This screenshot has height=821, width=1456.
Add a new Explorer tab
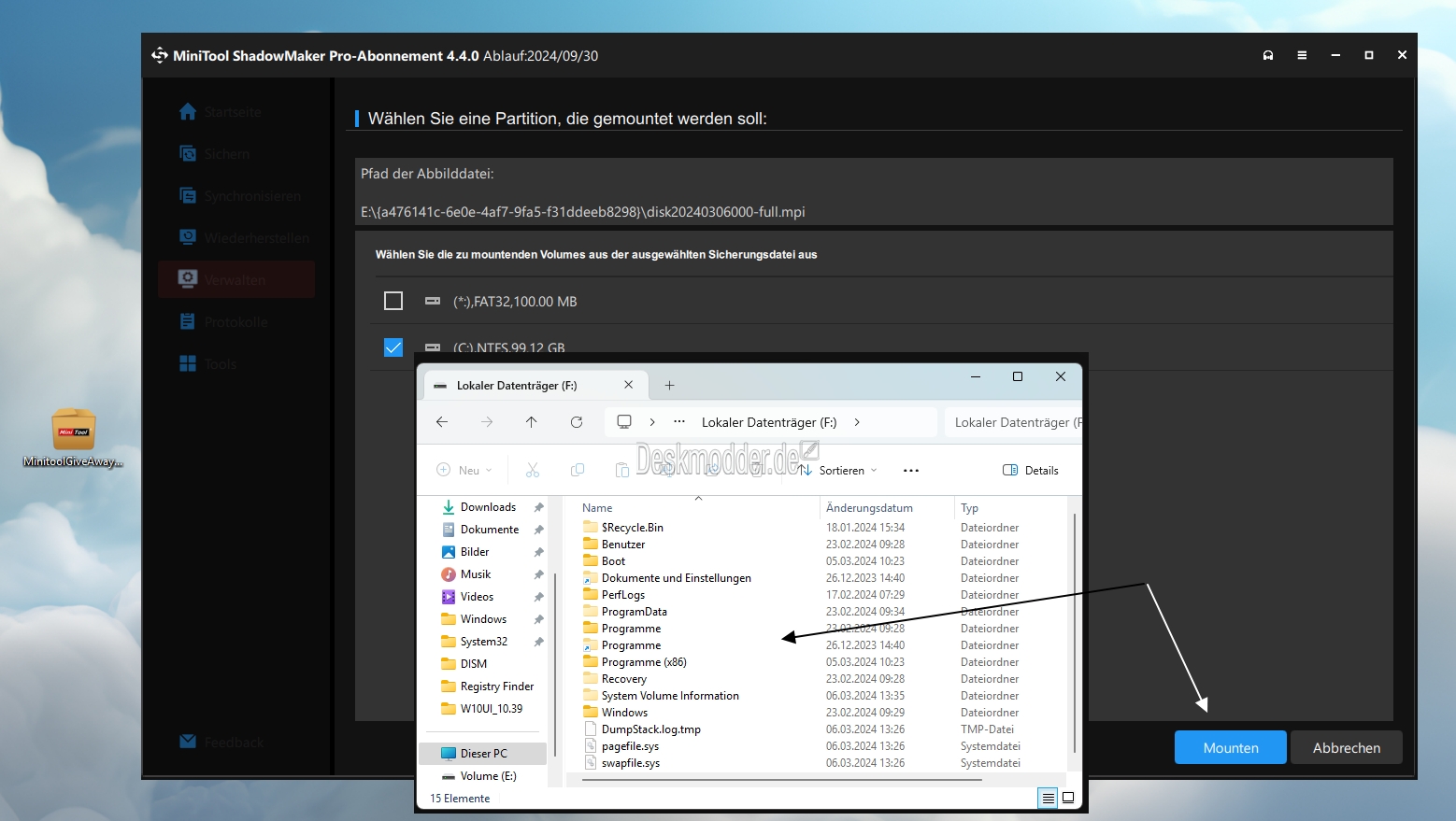(x=669, y=385)
